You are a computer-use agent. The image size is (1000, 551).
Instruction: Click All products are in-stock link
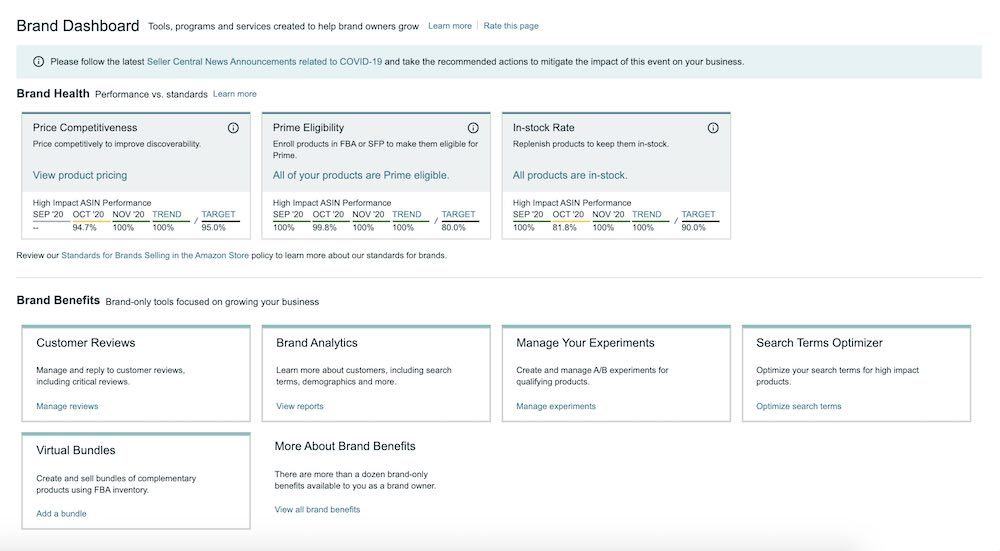pos(570,175)
